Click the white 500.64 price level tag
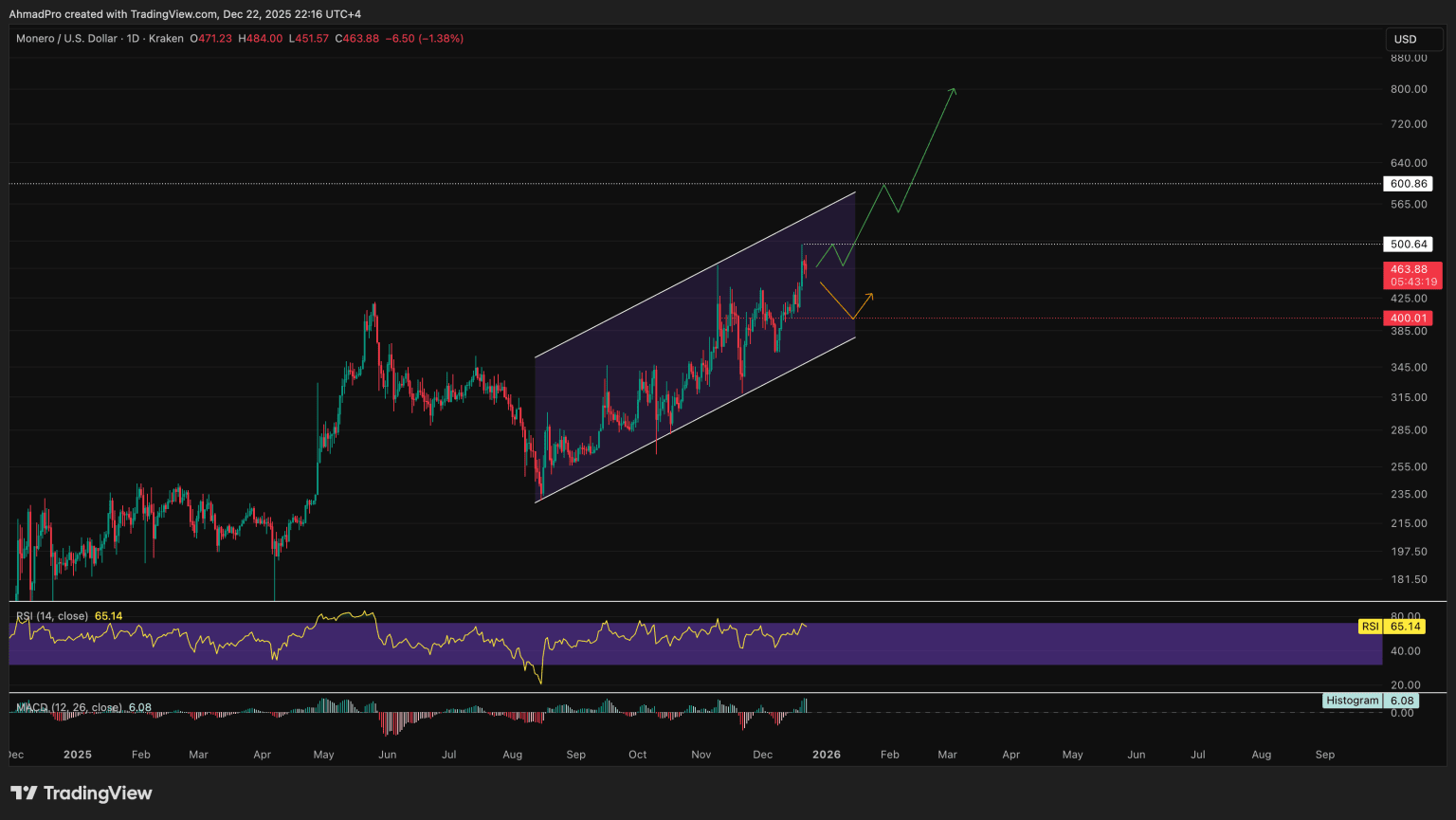The width and height of the screenshot is (1456, 820). 1408,245
